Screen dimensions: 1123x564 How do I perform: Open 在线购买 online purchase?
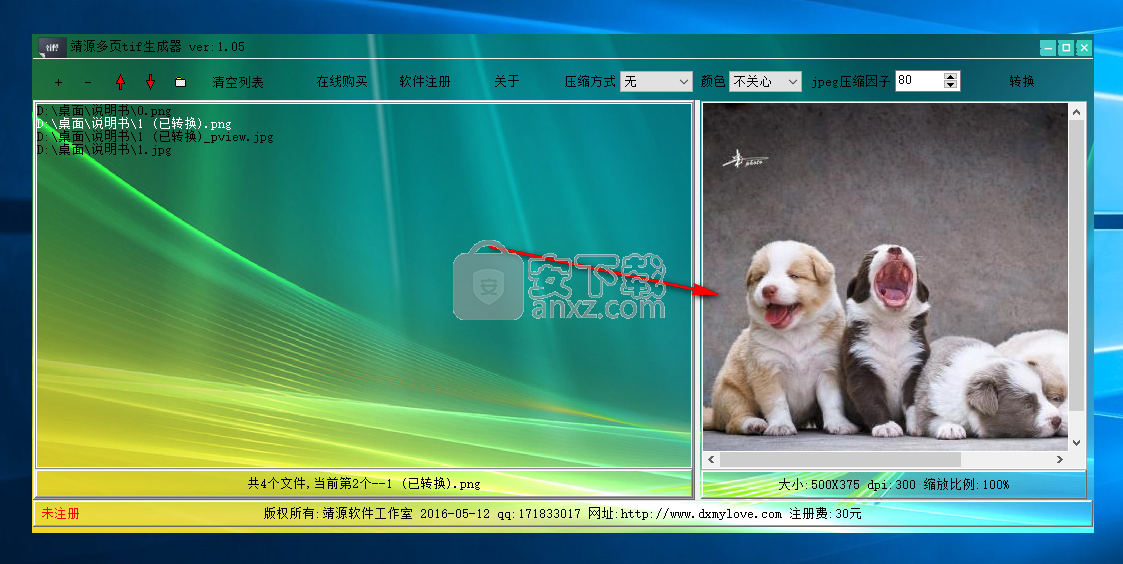(342, 82)
